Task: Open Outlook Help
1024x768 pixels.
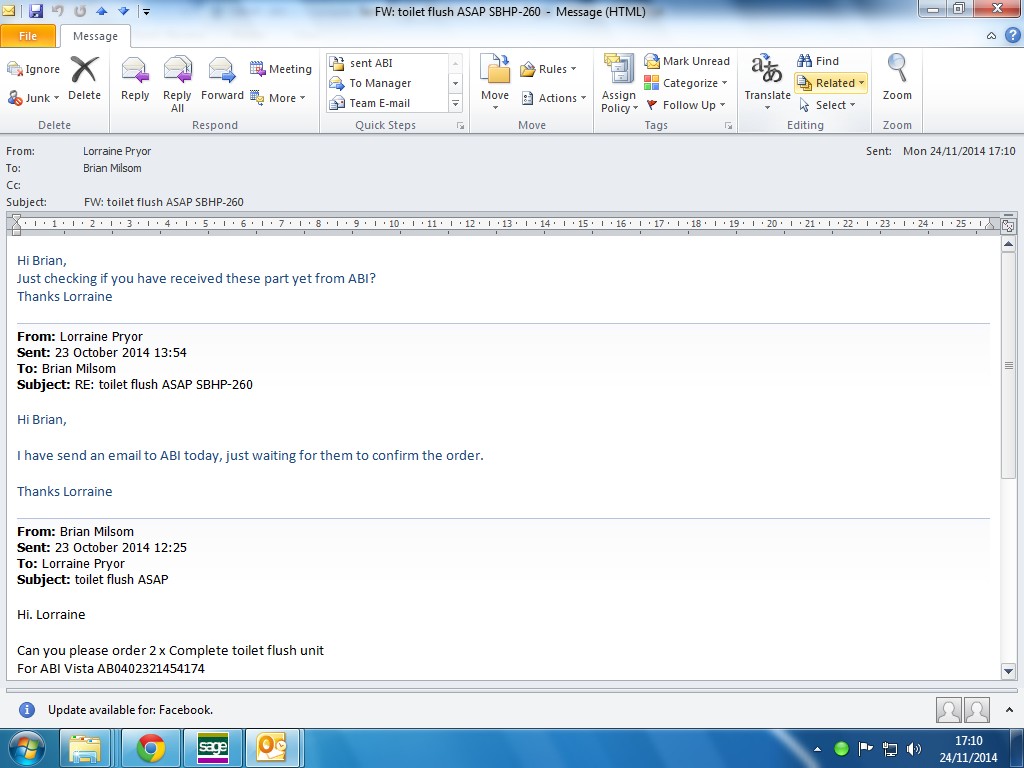Action: pyautogui.click(x=1013, y=36)
